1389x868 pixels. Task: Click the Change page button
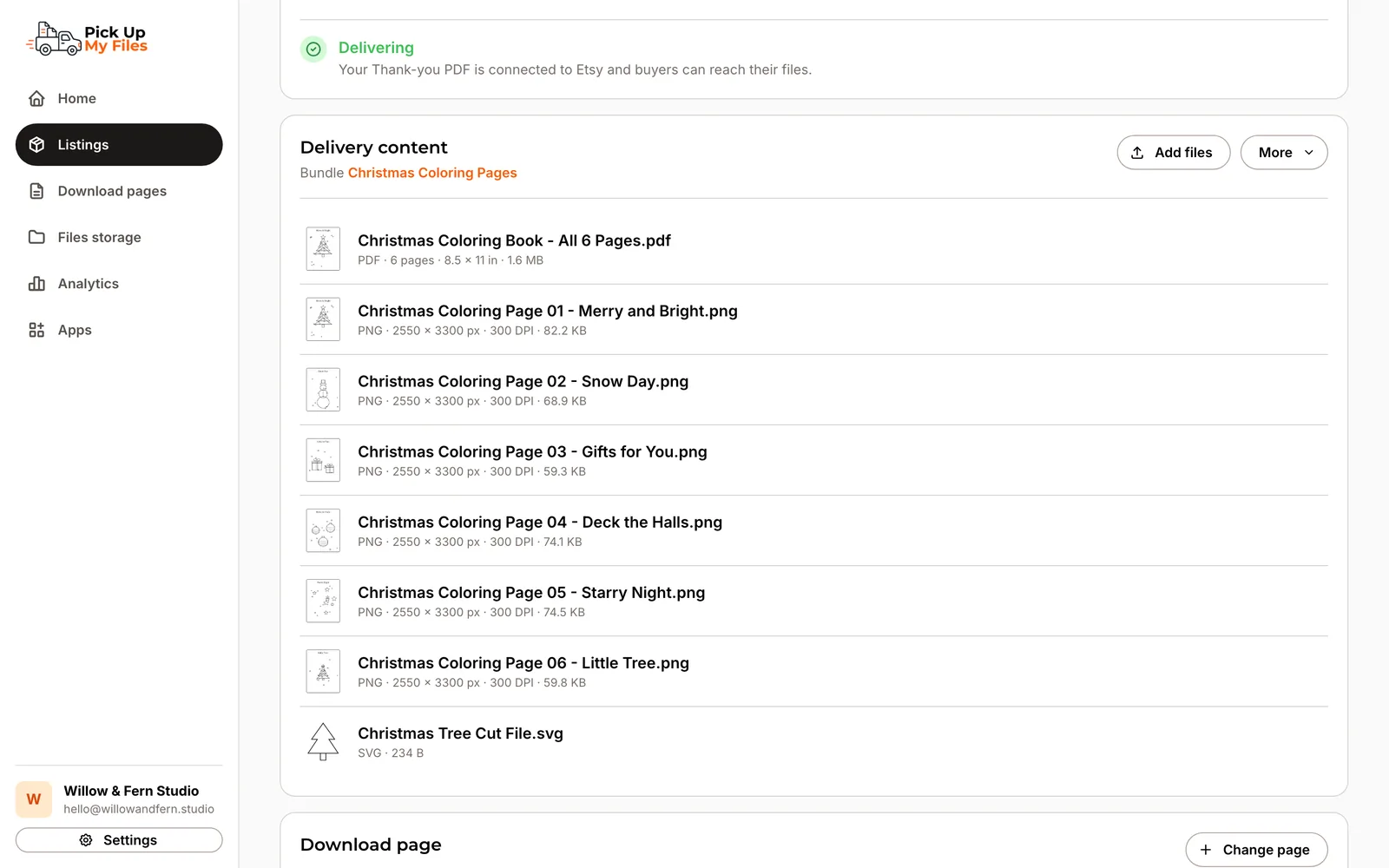pyautogui.click(x=1256, y=850)
